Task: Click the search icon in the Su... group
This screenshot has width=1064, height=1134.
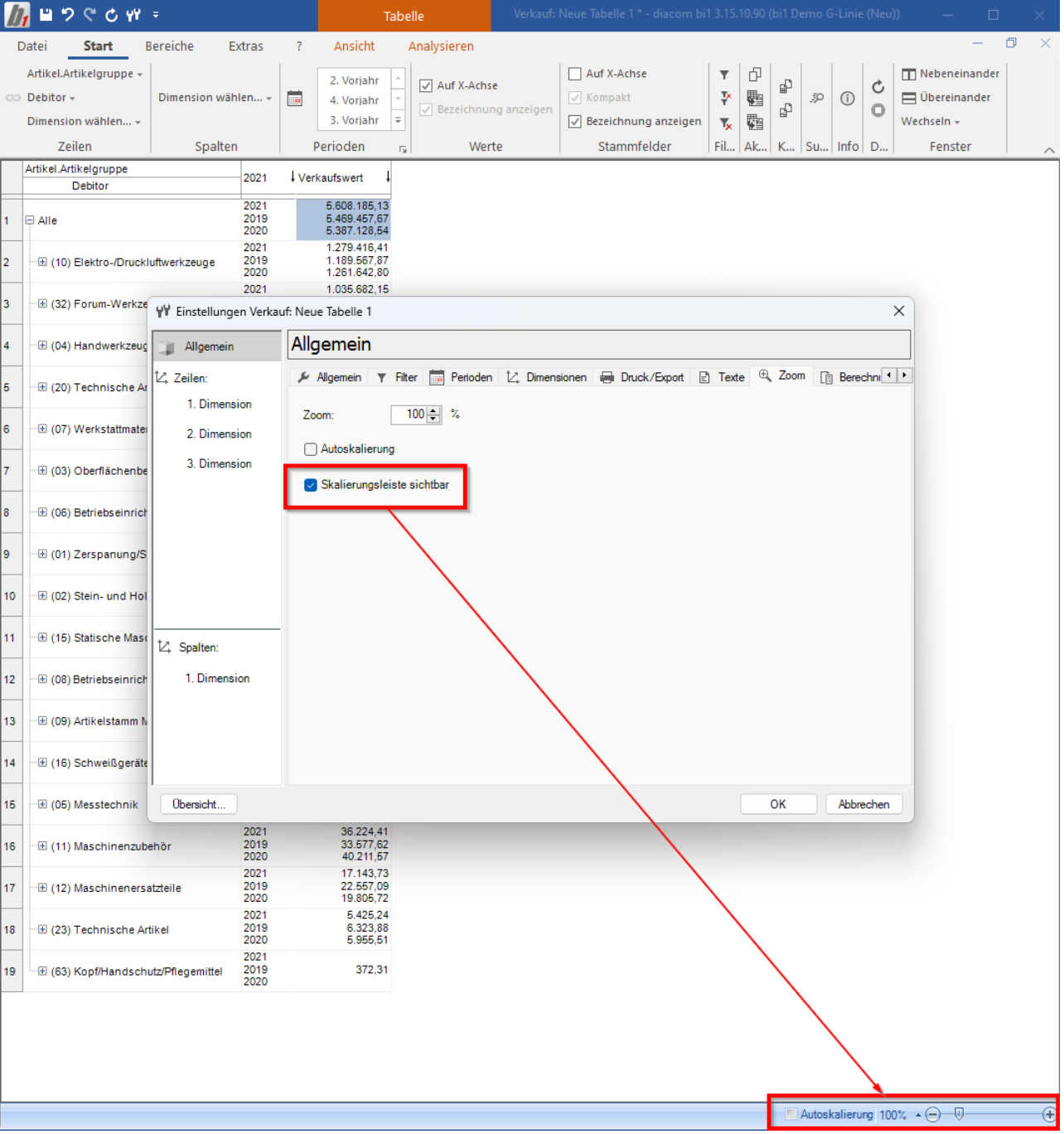Action: pyautogui.click(x=819, y=99)
